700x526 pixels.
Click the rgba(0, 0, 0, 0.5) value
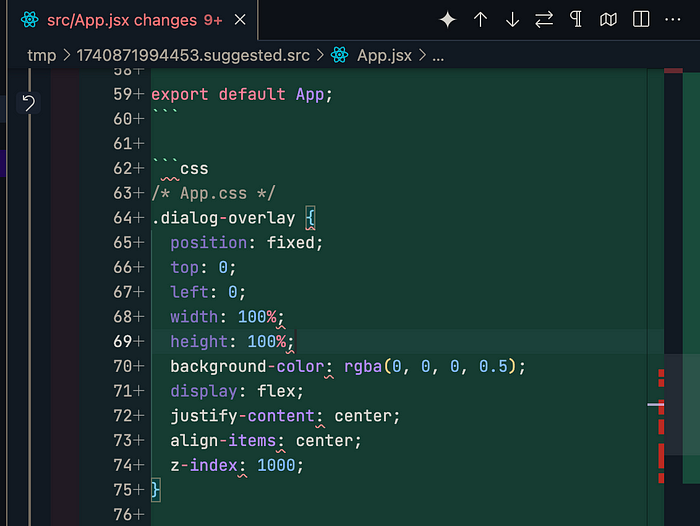[431, 367]
